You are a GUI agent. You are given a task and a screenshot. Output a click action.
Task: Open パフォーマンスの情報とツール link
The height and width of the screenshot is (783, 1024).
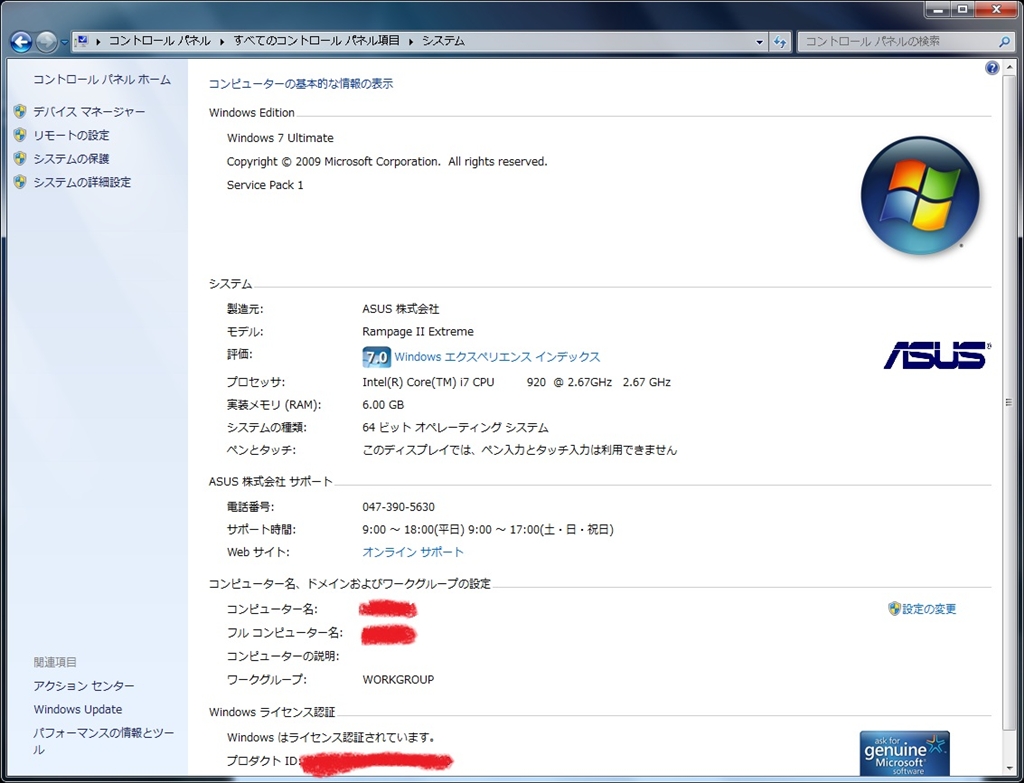pos(104,741)
